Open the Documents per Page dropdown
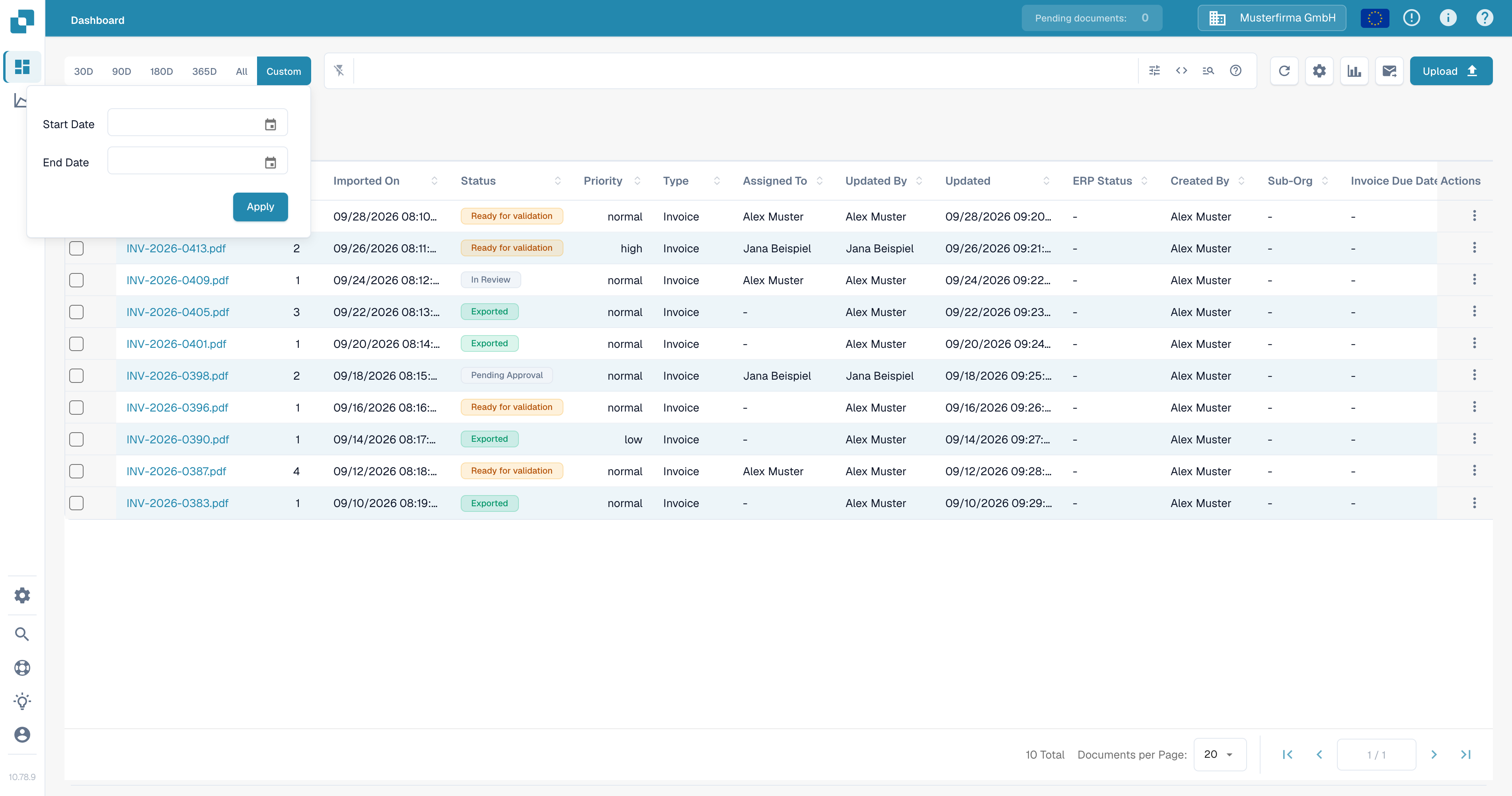The image size is (1512, 796). pos(1220,754)
